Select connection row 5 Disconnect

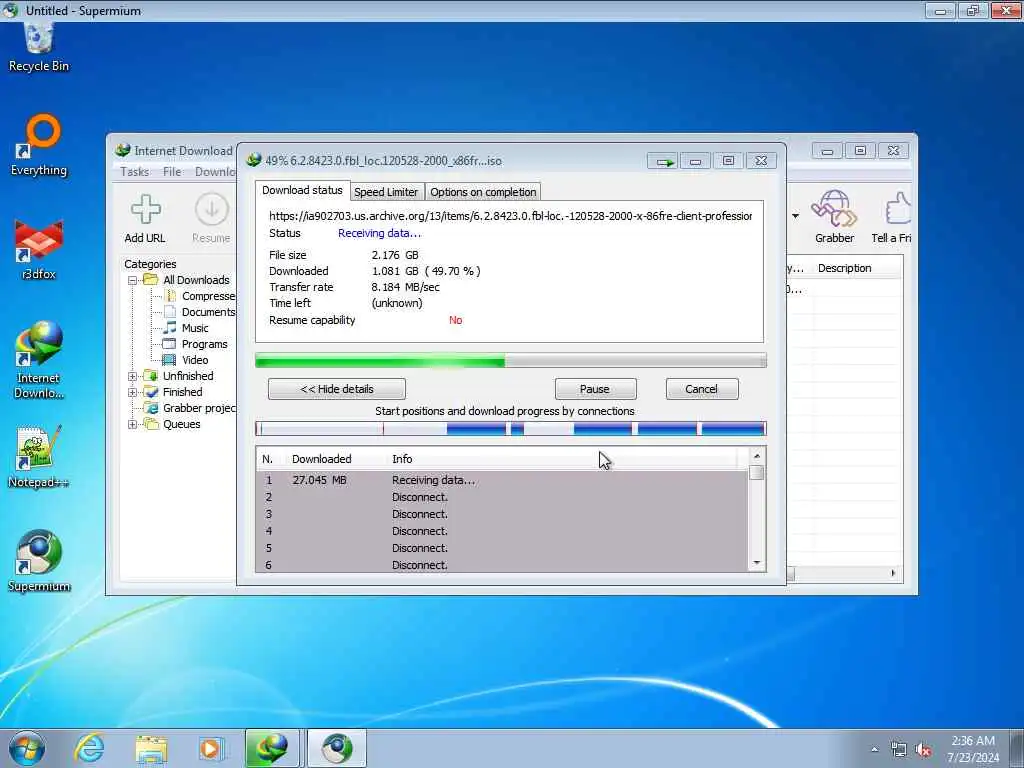tap(502, 549)
